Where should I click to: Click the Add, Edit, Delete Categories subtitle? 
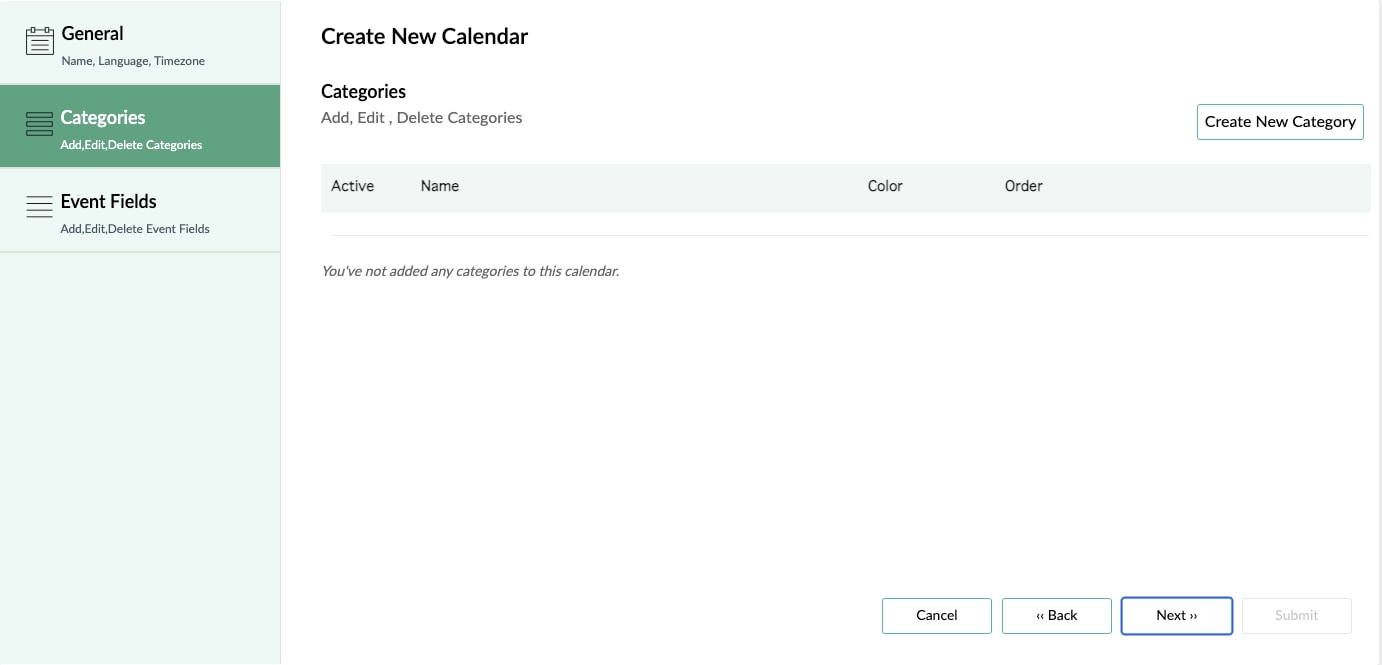[x=421, y=117]
